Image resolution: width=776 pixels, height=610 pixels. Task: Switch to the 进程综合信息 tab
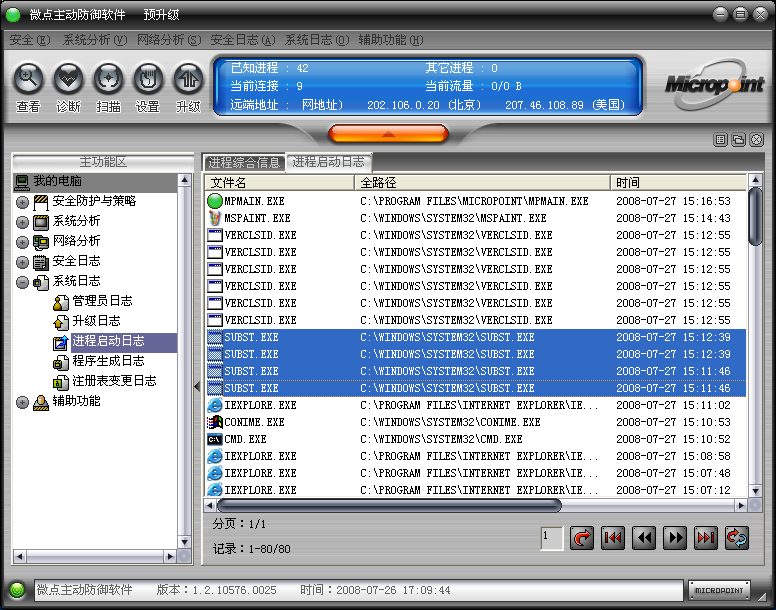point(244,163)
